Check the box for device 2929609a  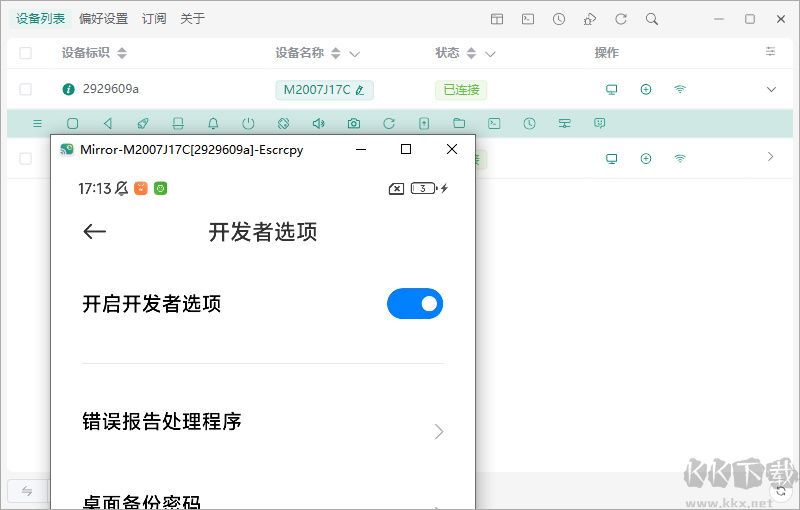(26, 90)
